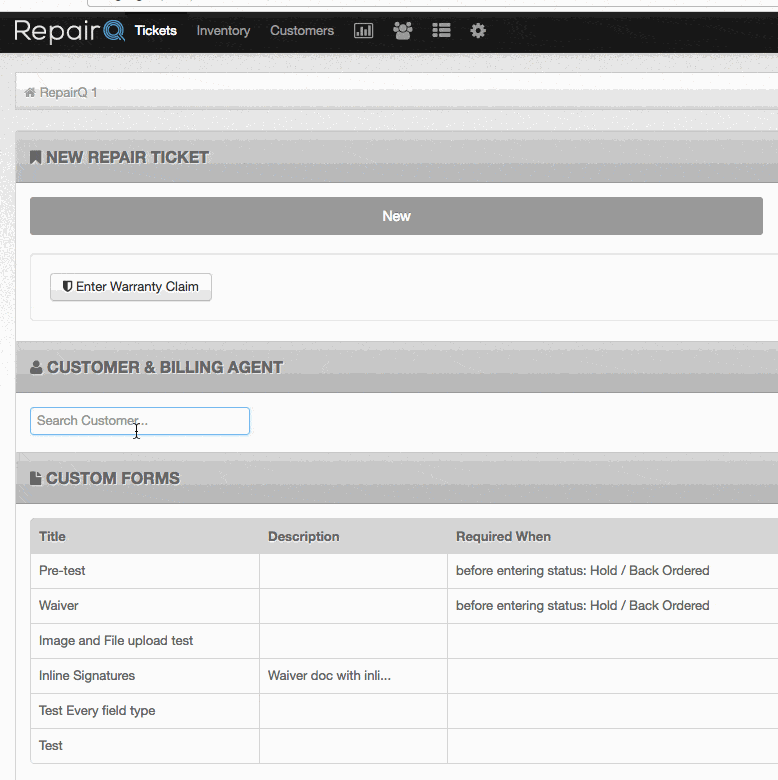This screenshot has width=778, height=780.
Task: Open the Customers menu
Action: 302,31
